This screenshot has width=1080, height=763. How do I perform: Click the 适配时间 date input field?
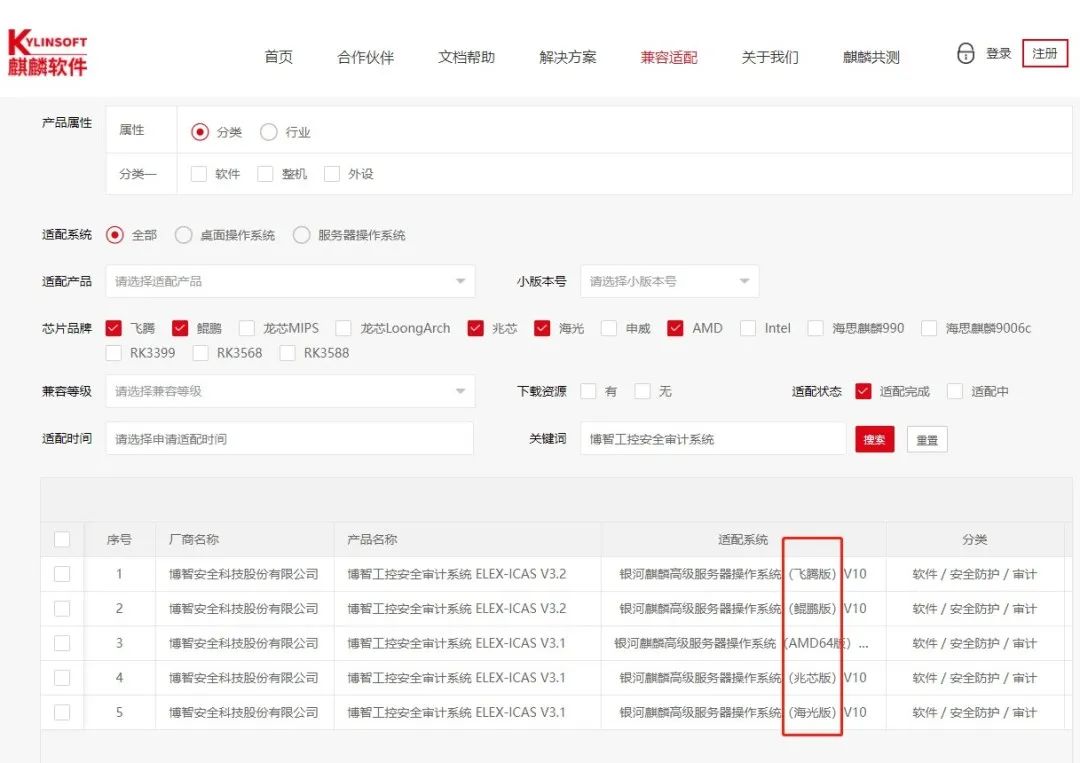(x=289, y=439)
